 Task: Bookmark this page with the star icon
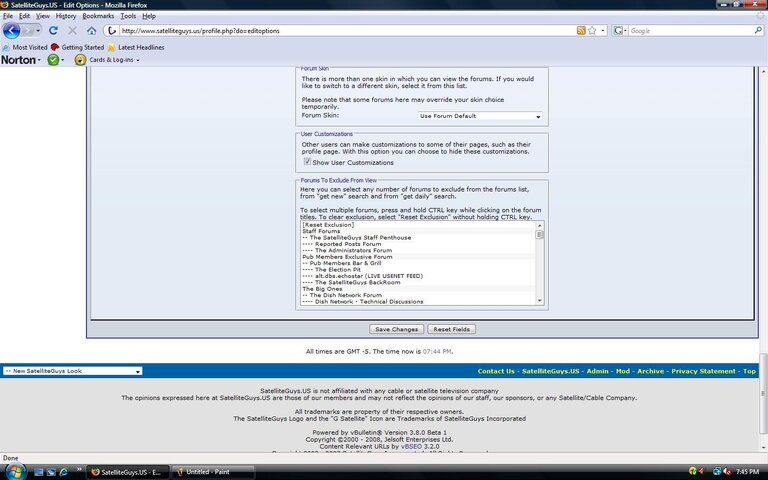click(592, 30)
